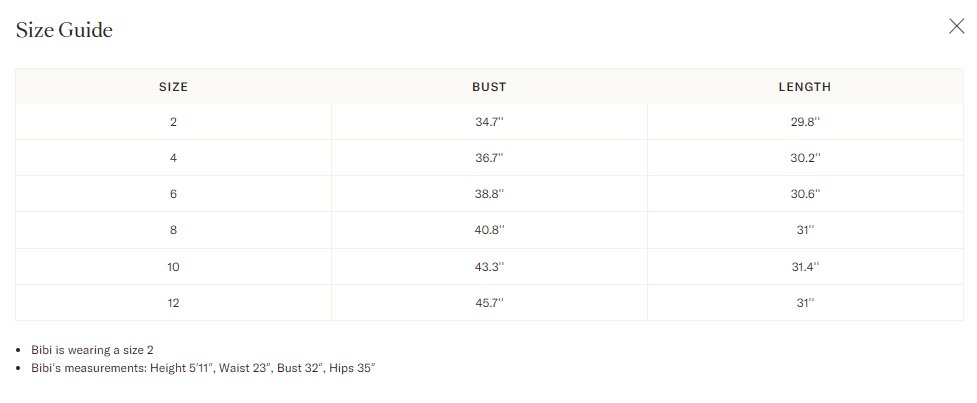Select the size 8 cell

click(173, 230)
